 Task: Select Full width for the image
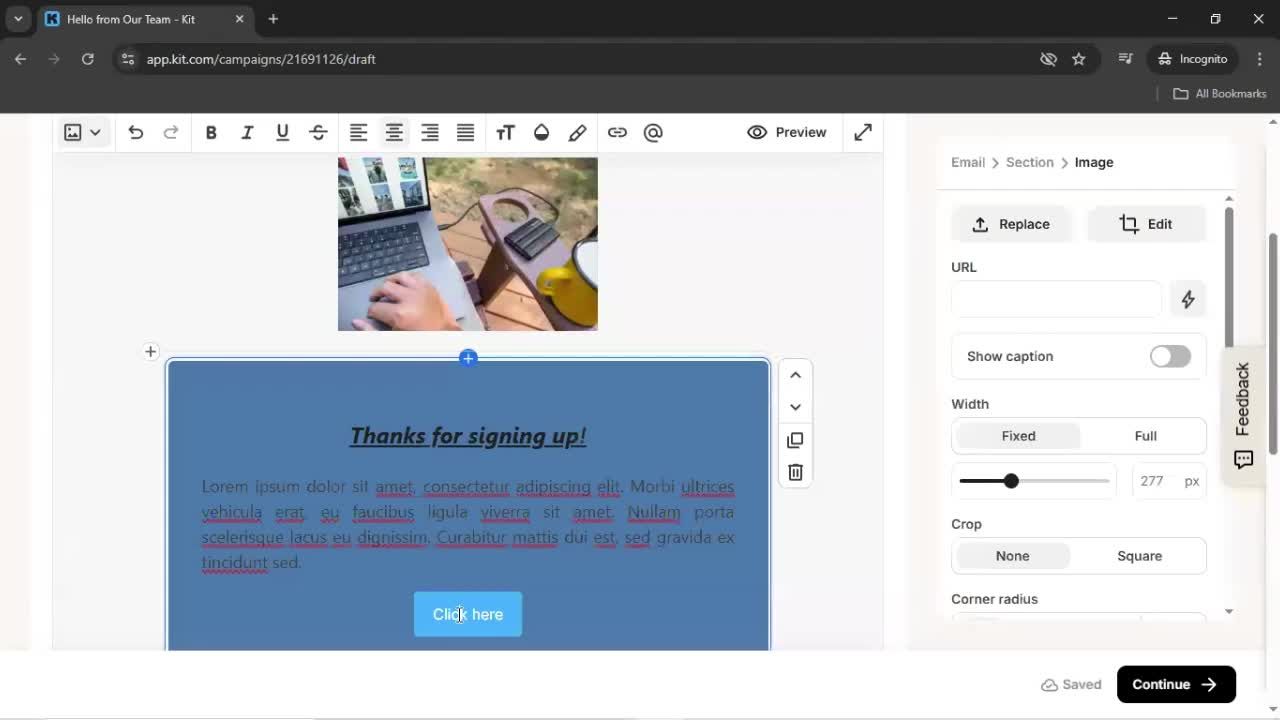pos(1144,436)
